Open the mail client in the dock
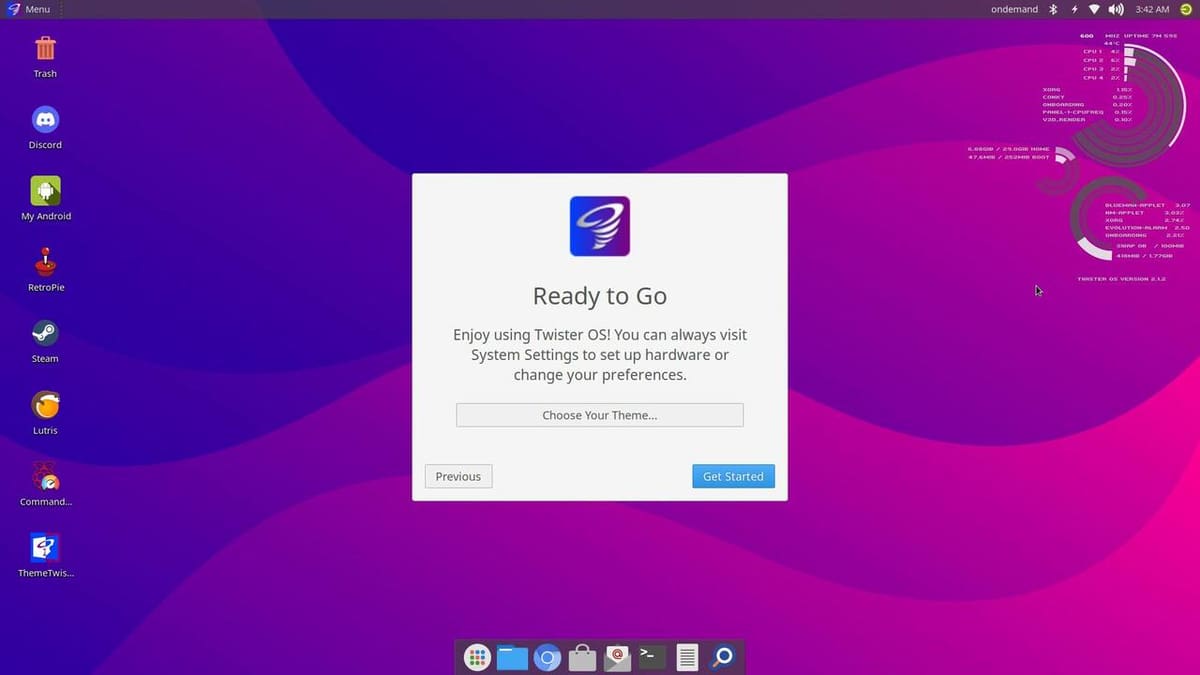This screenshot has width=1200, height=675. [617, 656]
